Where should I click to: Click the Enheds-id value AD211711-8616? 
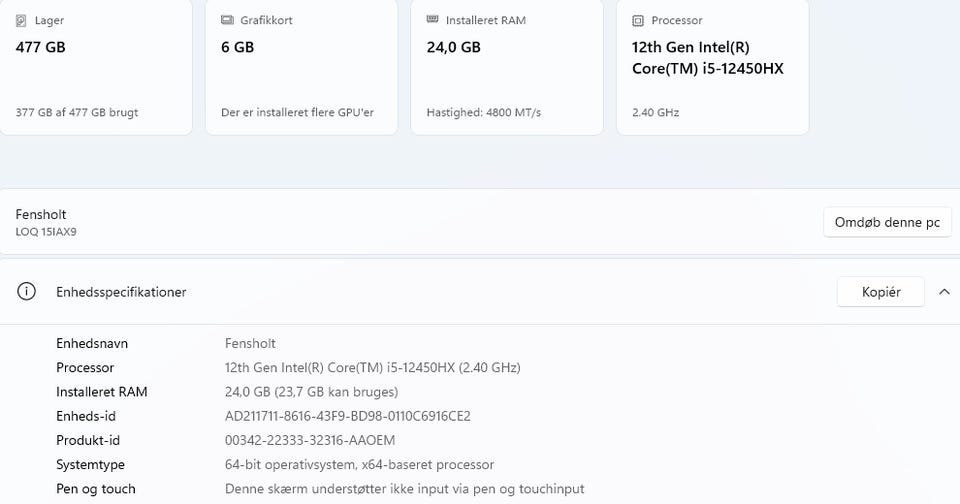click(347, 416)
